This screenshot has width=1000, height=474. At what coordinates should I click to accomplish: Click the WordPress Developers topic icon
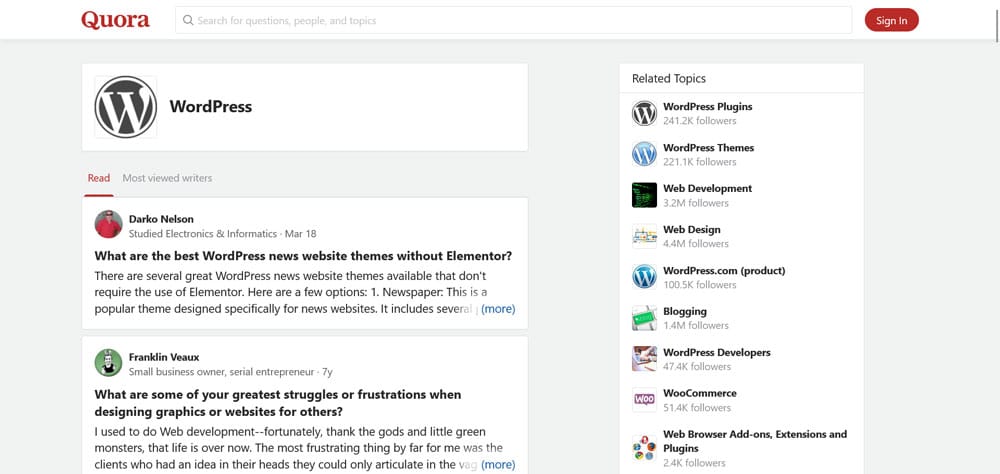click(x=644, y=359)
